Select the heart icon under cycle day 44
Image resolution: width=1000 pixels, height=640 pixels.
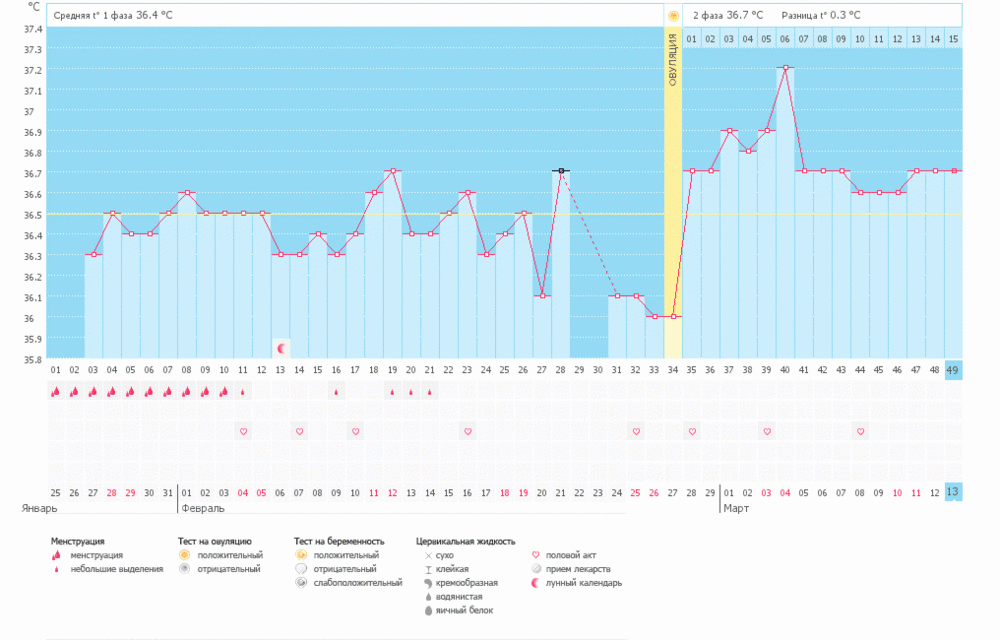pyautogui.click(x=860, y=431)
